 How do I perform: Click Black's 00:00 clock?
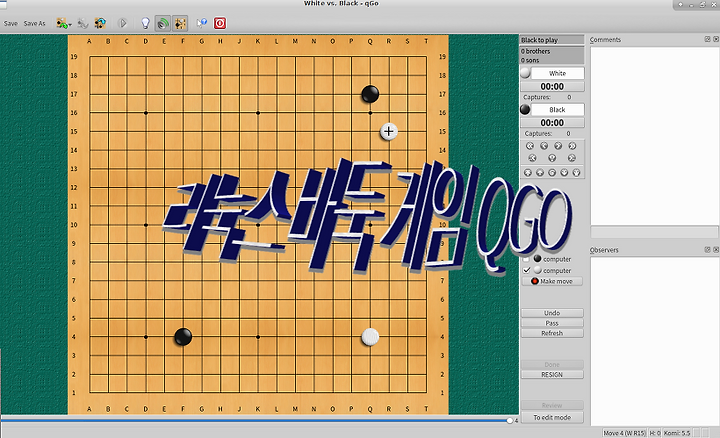(552, 123)
